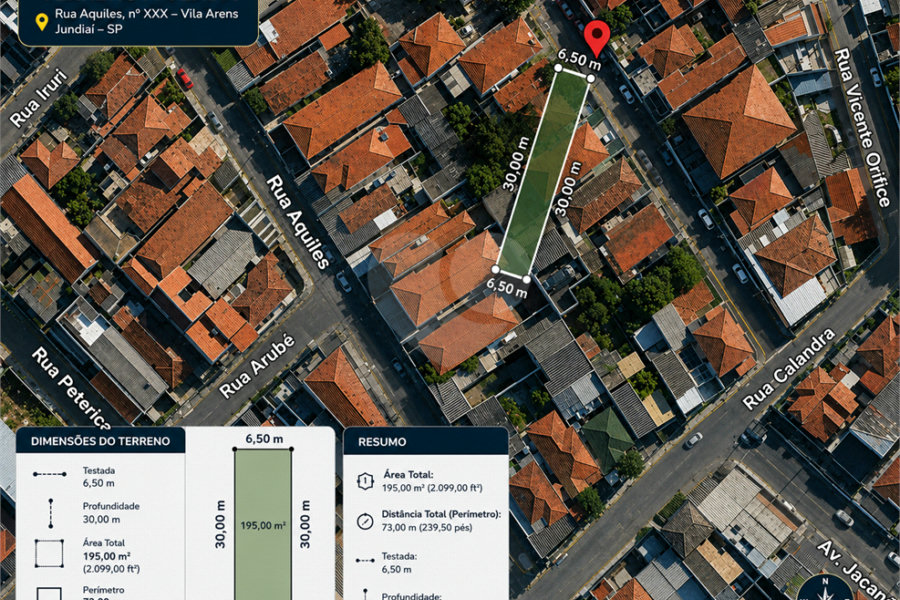Click the dashed Testada icon in Dimensões do Terreno
Viewport: 900px width, 600px height.
pyautogui.click(x=49, y=474)
